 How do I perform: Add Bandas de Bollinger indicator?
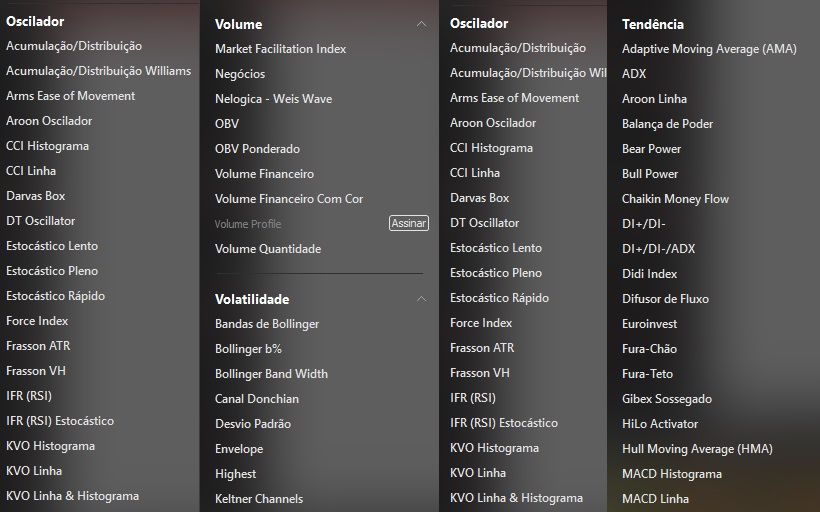coord(267,324)
